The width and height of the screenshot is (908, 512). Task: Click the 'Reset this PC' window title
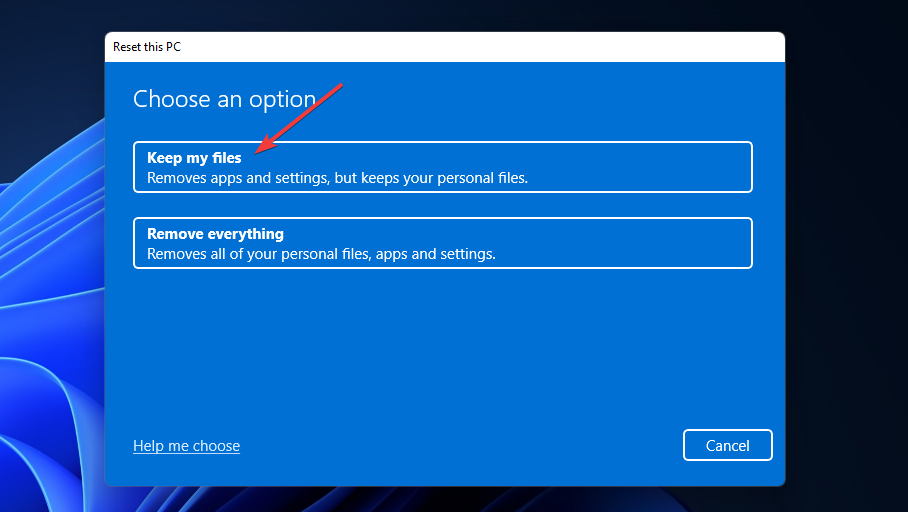(x=147, y=47)
